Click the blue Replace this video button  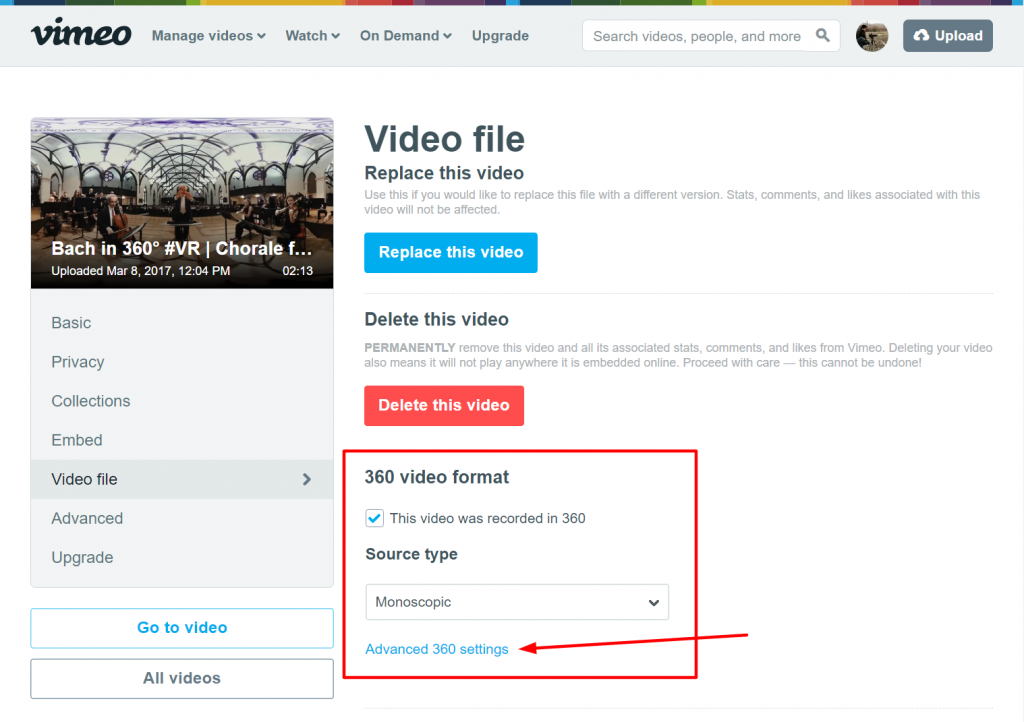(451, 253)
